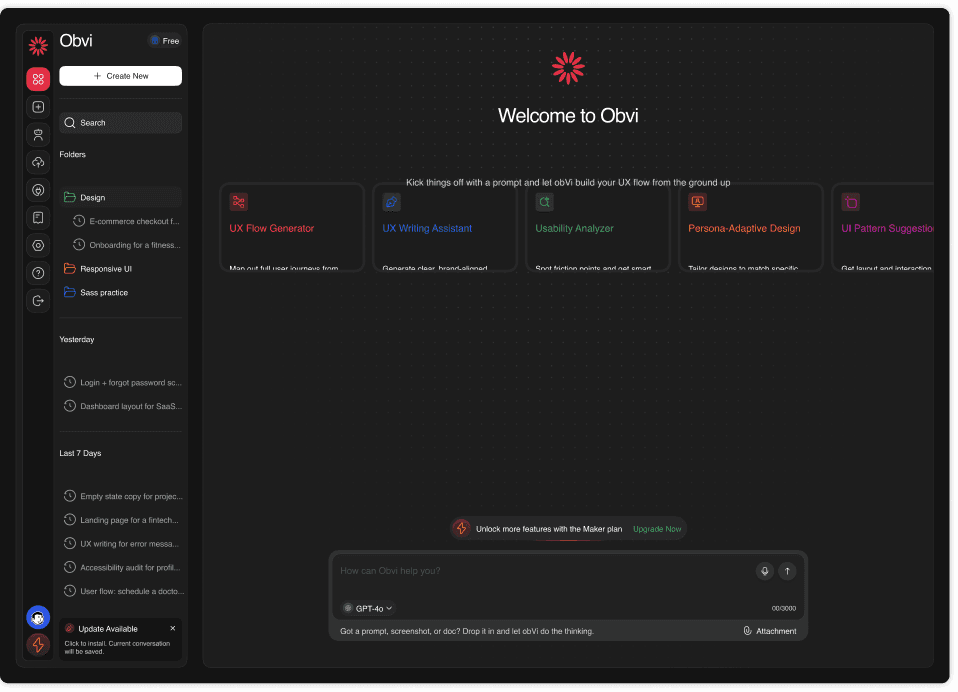Click the new chat plus-square sidebar icon

click(x=38, y=107)
